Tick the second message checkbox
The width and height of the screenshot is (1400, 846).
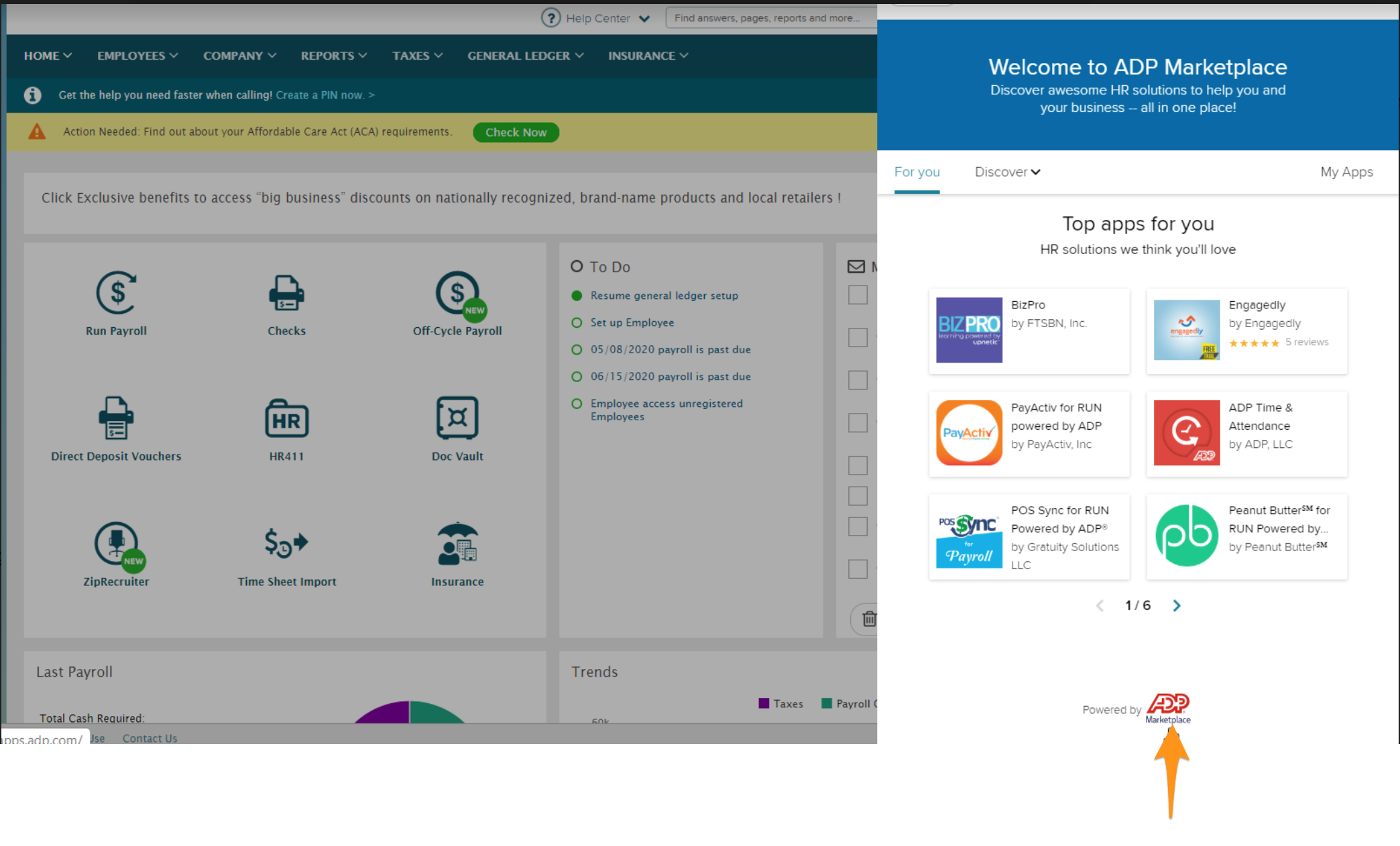pyautogui.click(x=858, y=337)
